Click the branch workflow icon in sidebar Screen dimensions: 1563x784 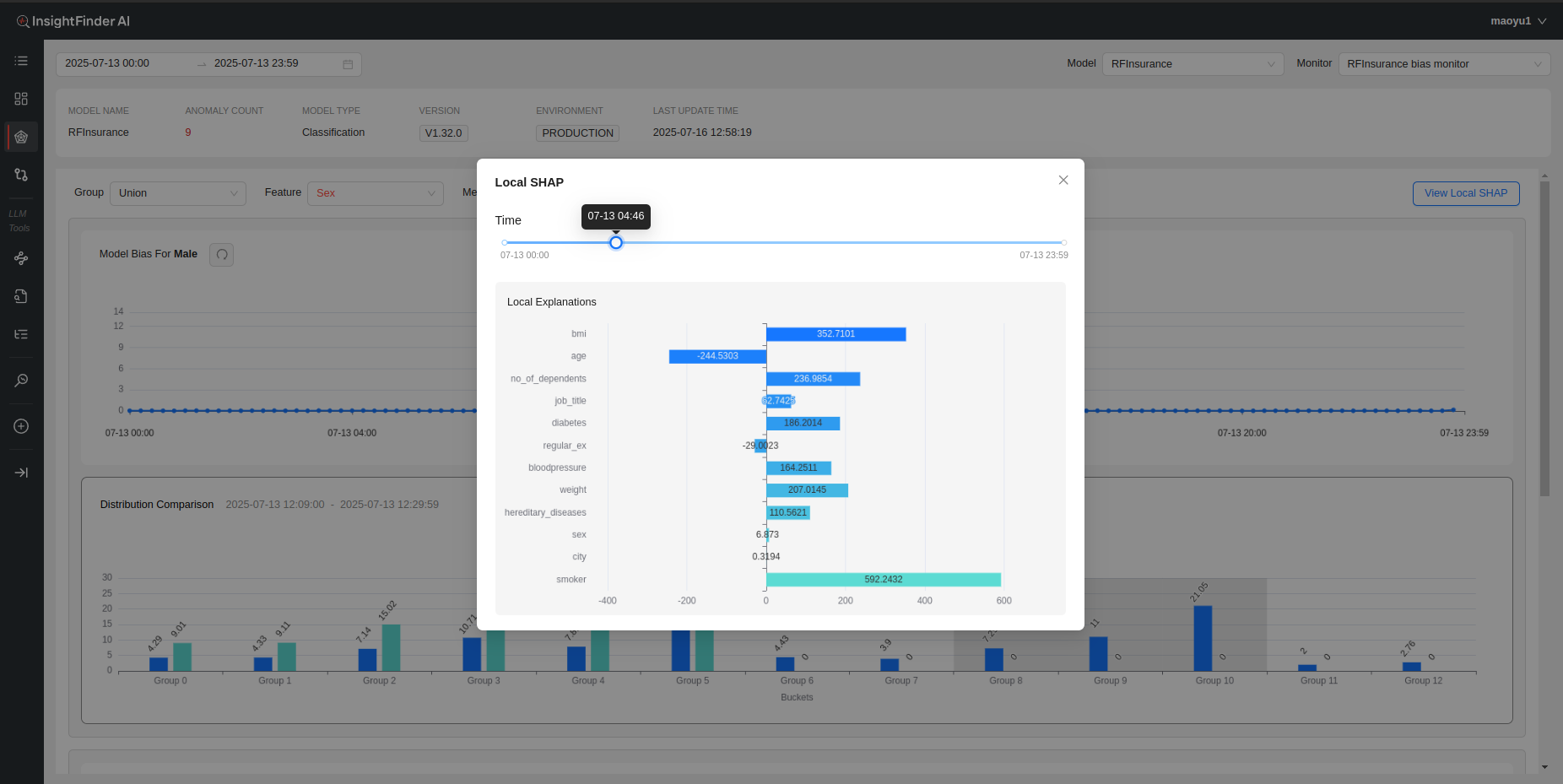click(x=21, y=175)
